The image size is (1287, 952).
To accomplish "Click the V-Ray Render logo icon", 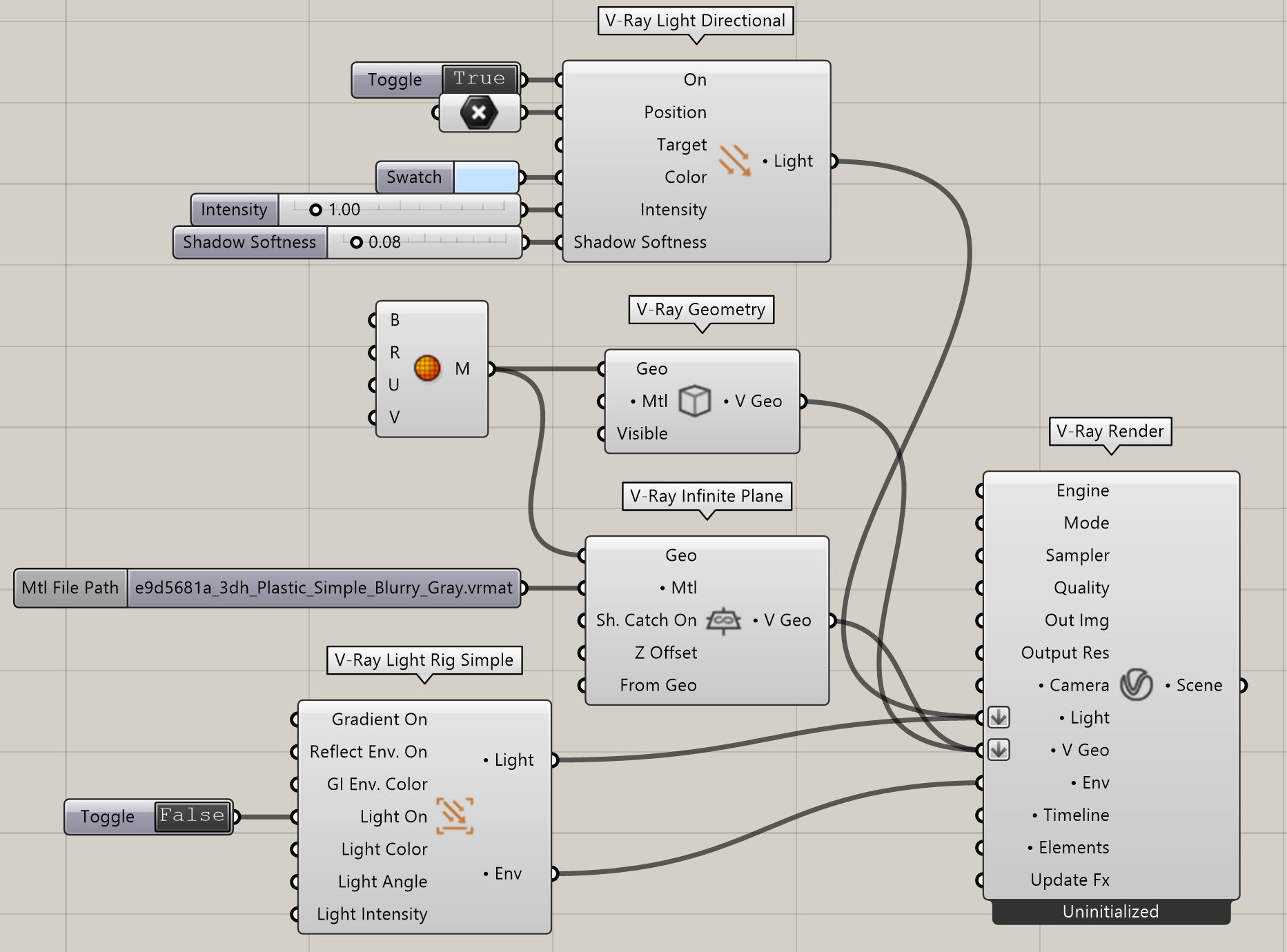I will click(x=1136, y=684).
